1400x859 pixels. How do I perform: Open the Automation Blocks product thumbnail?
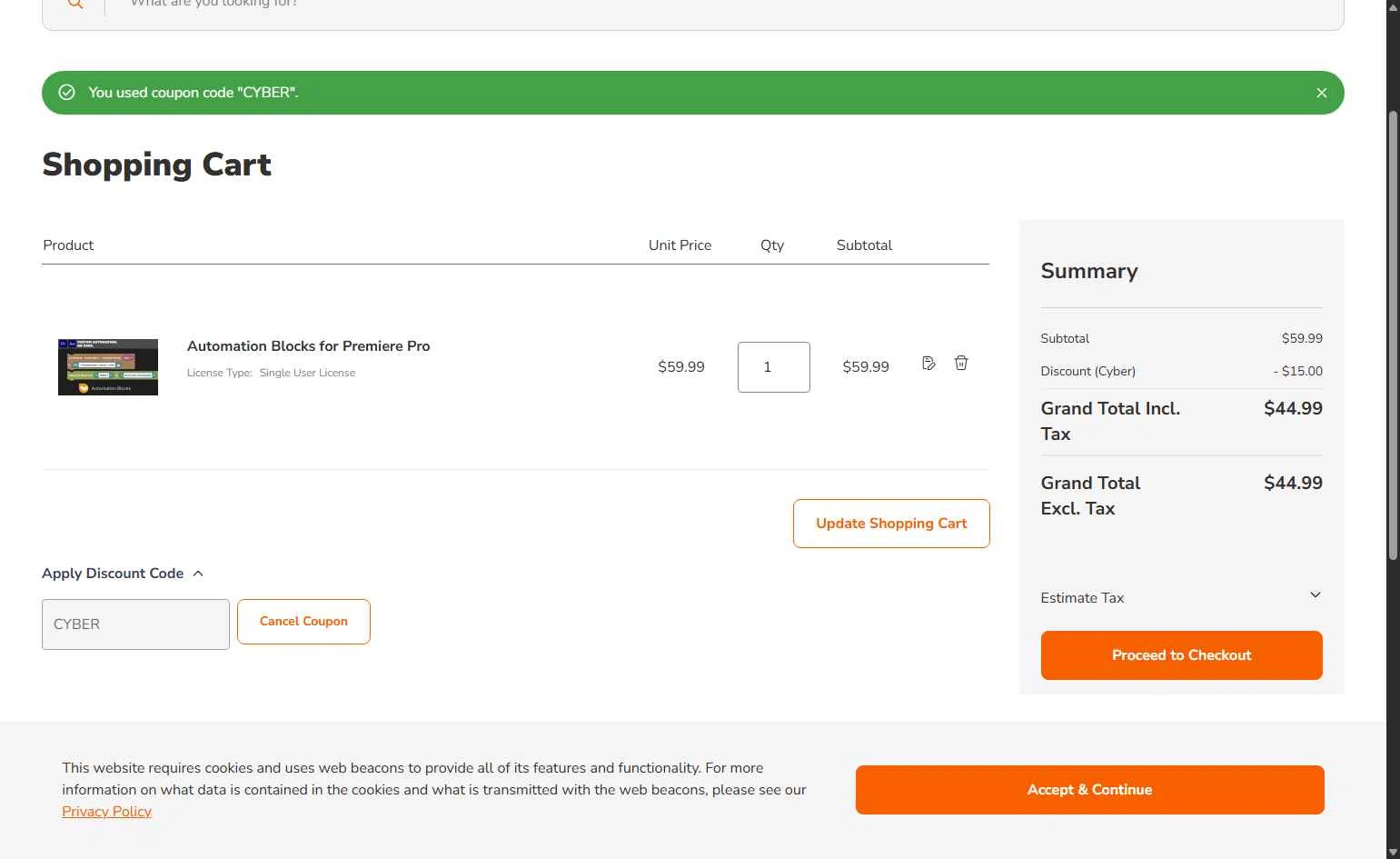coord(108,367)
